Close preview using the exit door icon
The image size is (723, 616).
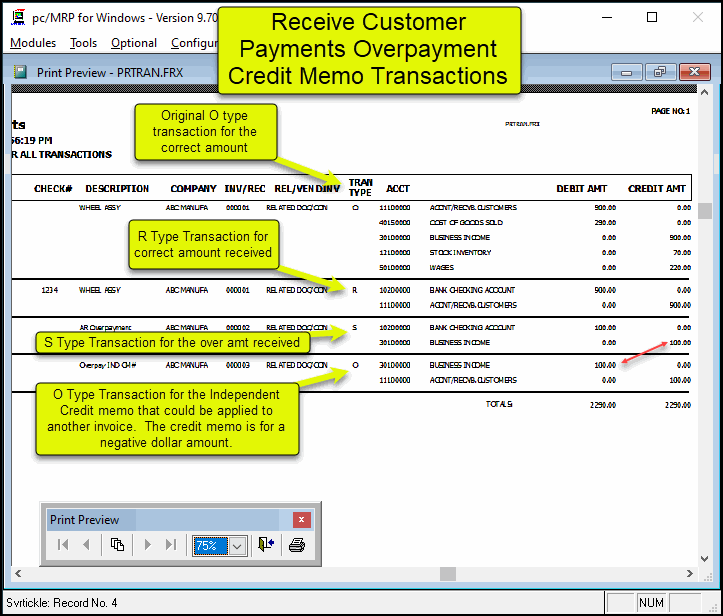[x=265, y=545]
